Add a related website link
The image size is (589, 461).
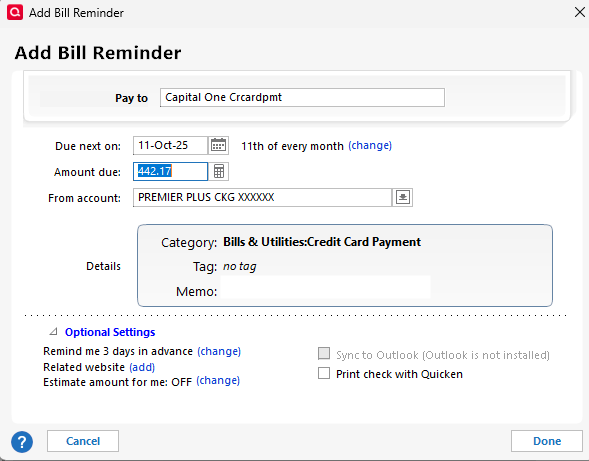[x=142, y=367]
